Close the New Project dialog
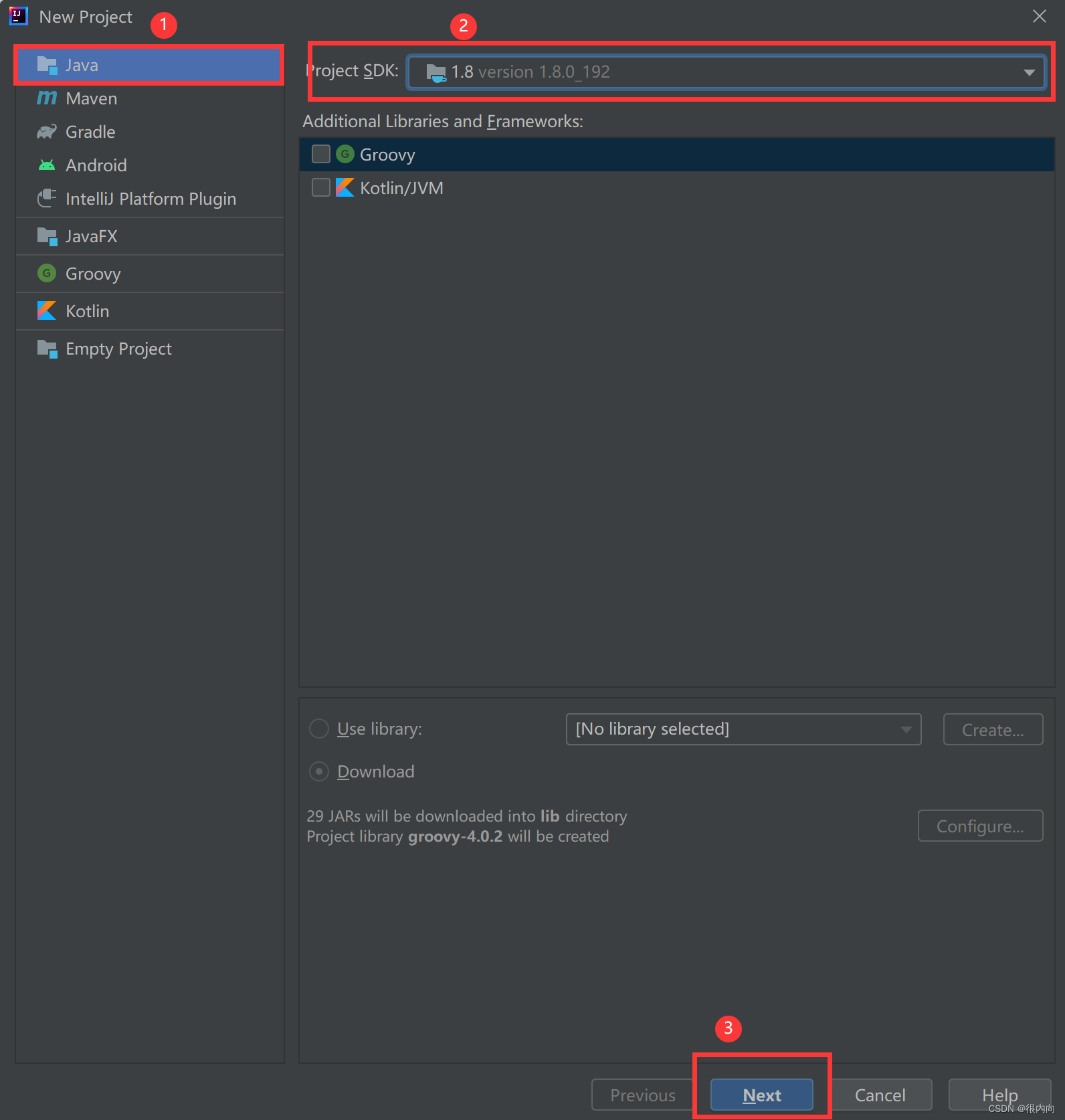 pos(1039,16)
